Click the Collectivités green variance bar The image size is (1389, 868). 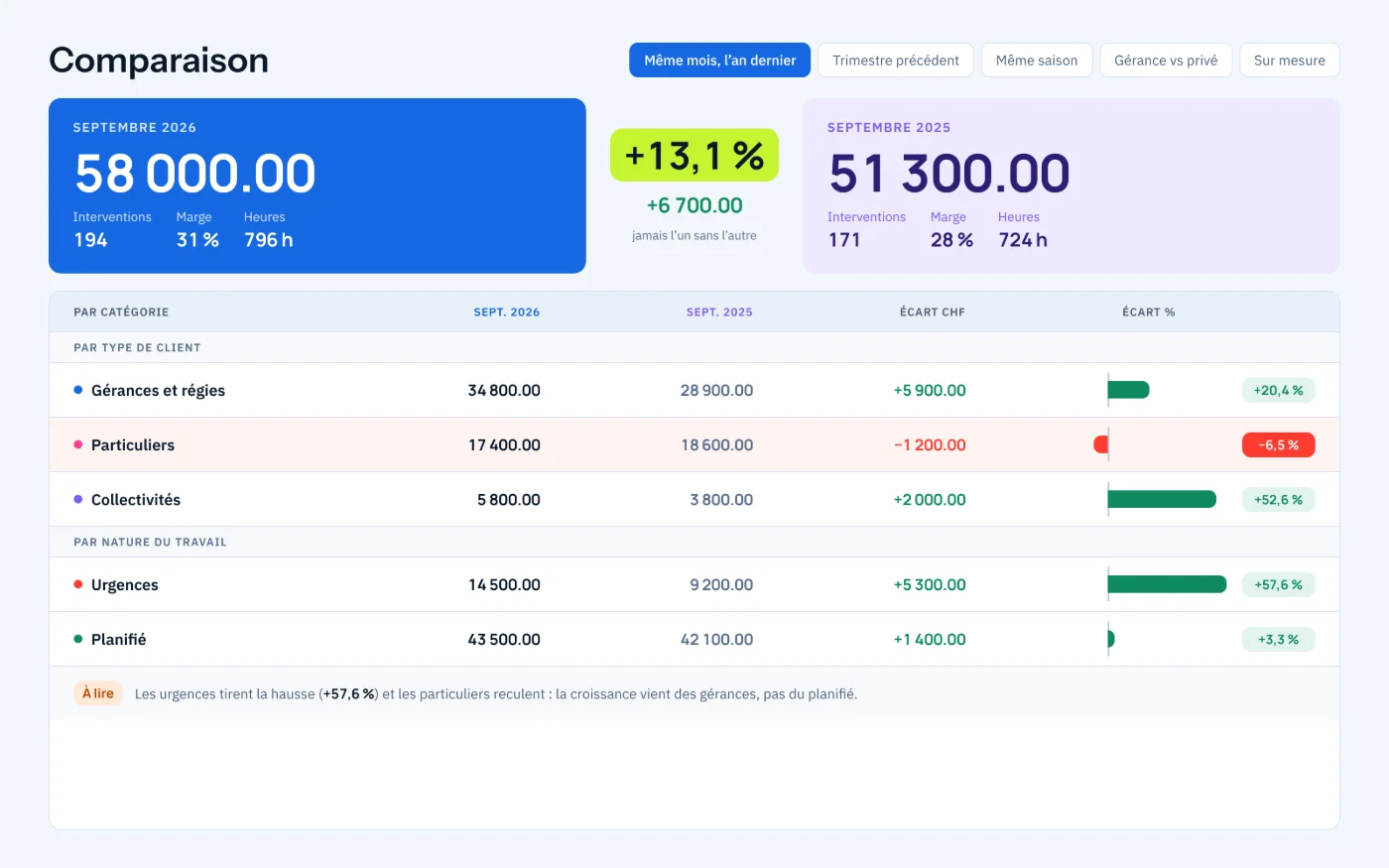1162,499
